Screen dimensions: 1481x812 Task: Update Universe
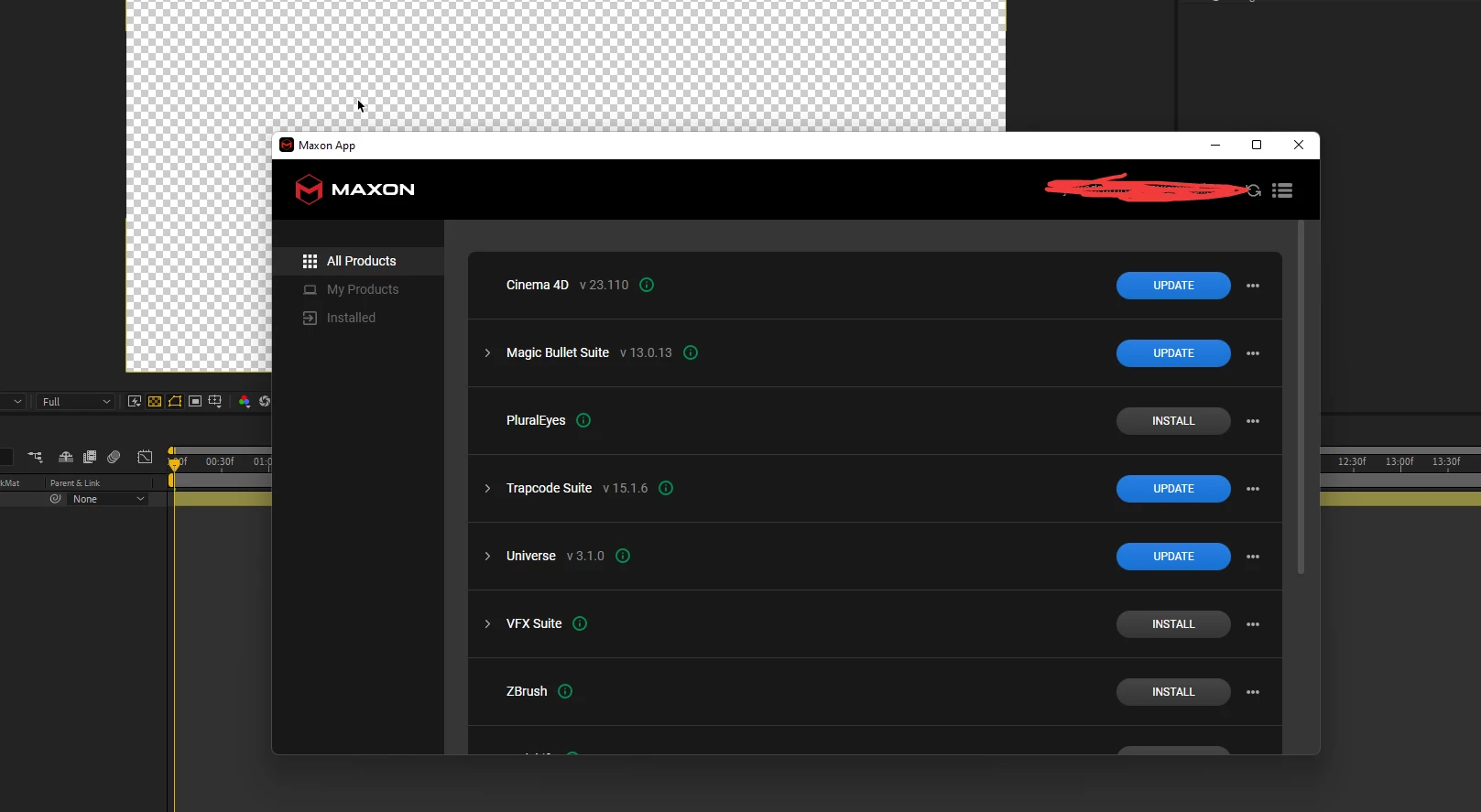click(x=1173, y=557)
